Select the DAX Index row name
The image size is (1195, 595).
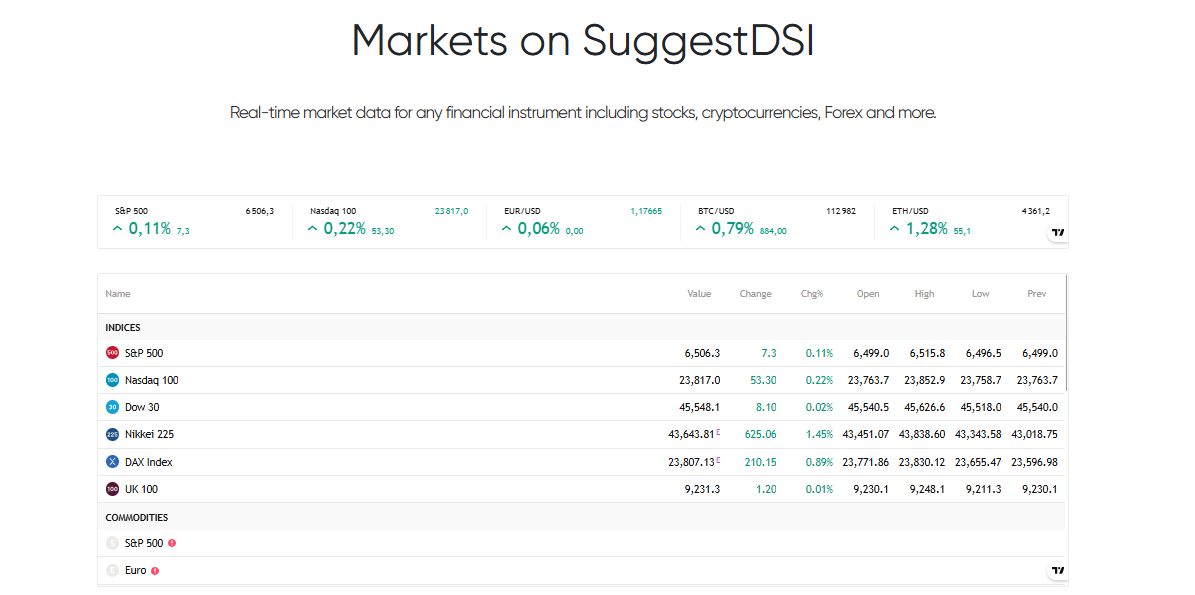coord(149,462)
